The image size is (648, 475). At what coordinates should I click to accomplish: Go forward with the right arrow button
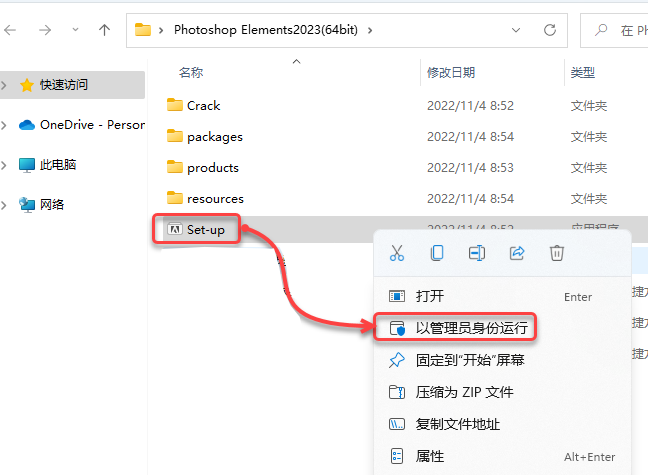click(x=45, y=30)
